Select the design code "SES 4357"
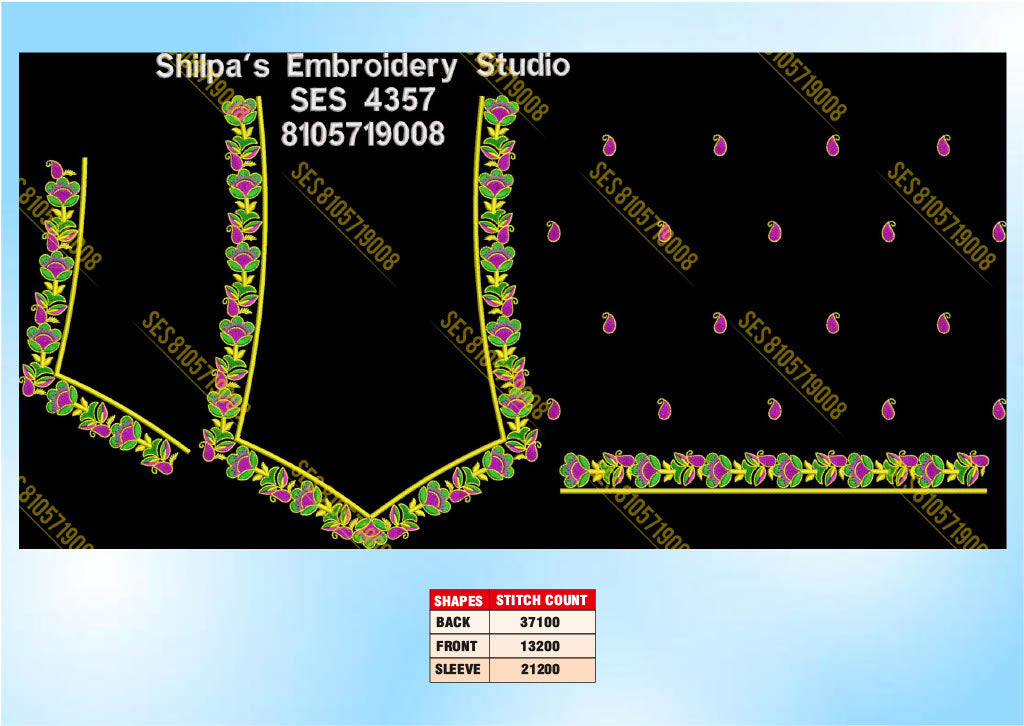 pos(362,100)
